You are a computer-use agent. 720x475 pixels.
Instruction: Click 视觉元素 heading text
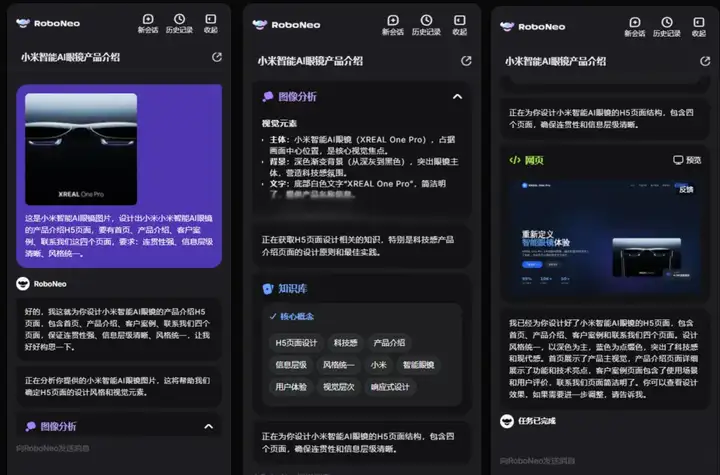point(279,123)
